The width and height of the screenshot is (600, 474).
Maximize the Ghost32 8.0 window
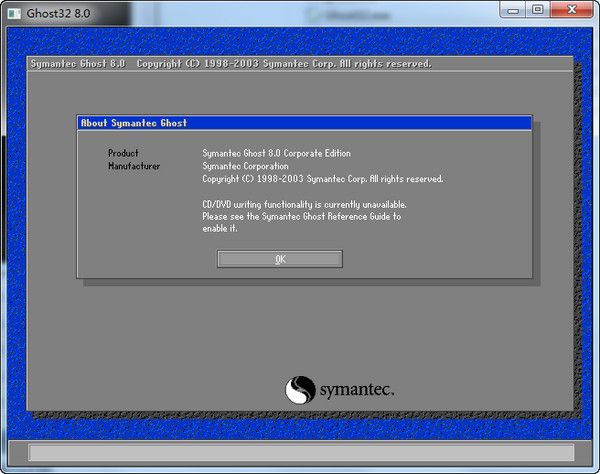538,10
